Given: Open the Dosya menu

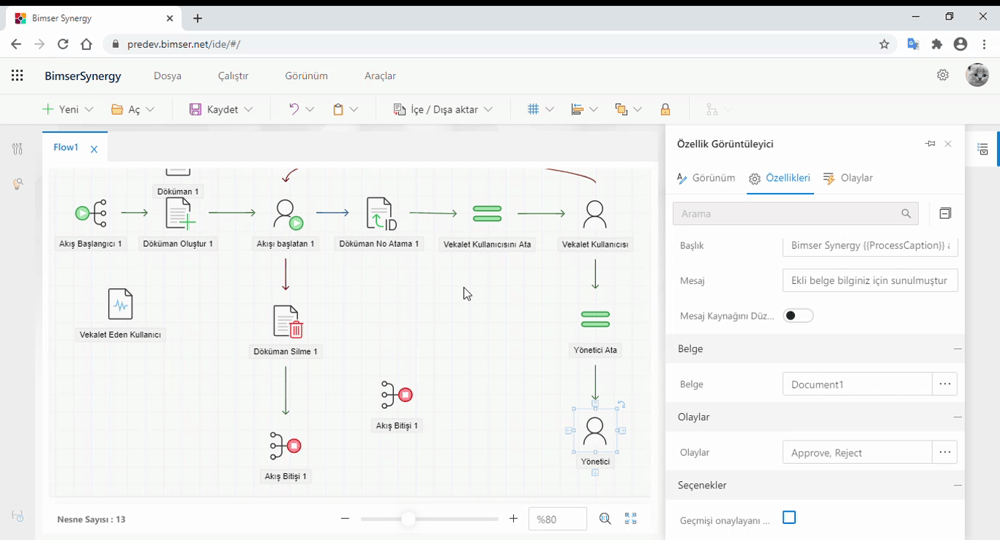Looking at the screenshot, I should pyautogui.click(x=168, y=76).
